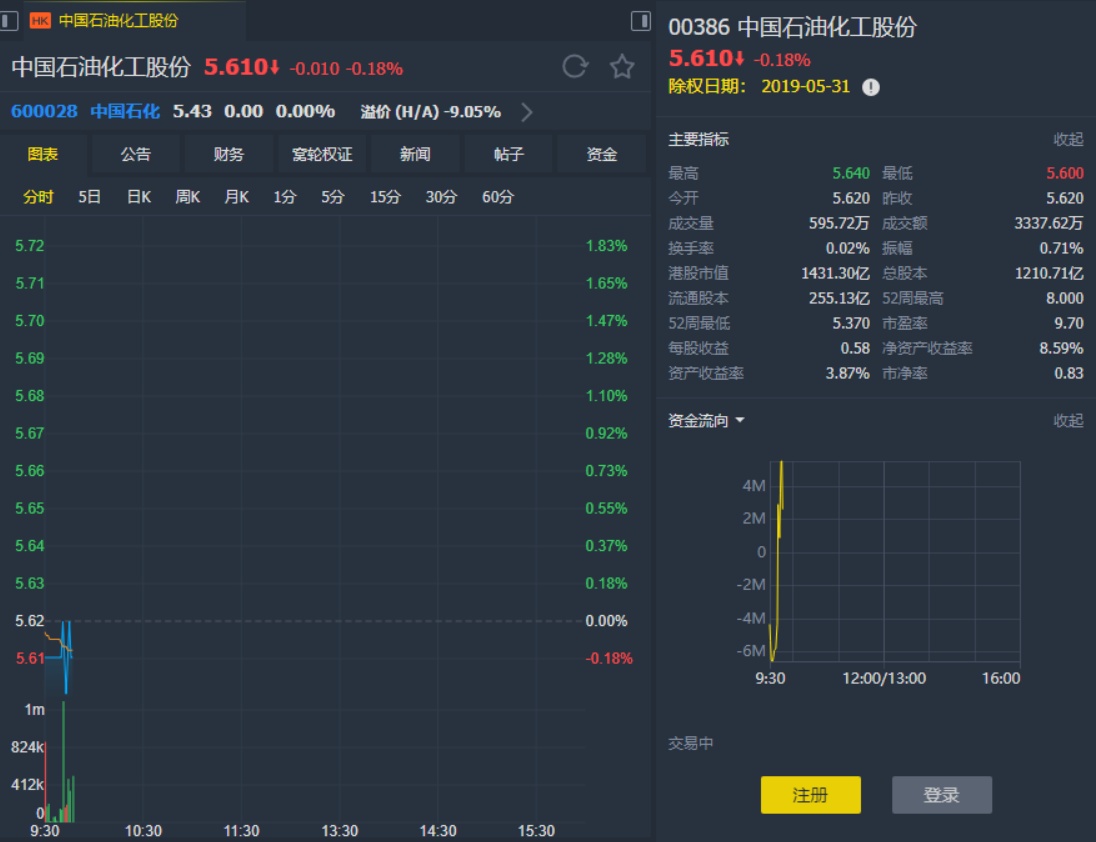This screenshot has width=1096, height=842.
Task: Select the 60分 chart interval
Action: [x=497, y=197]
